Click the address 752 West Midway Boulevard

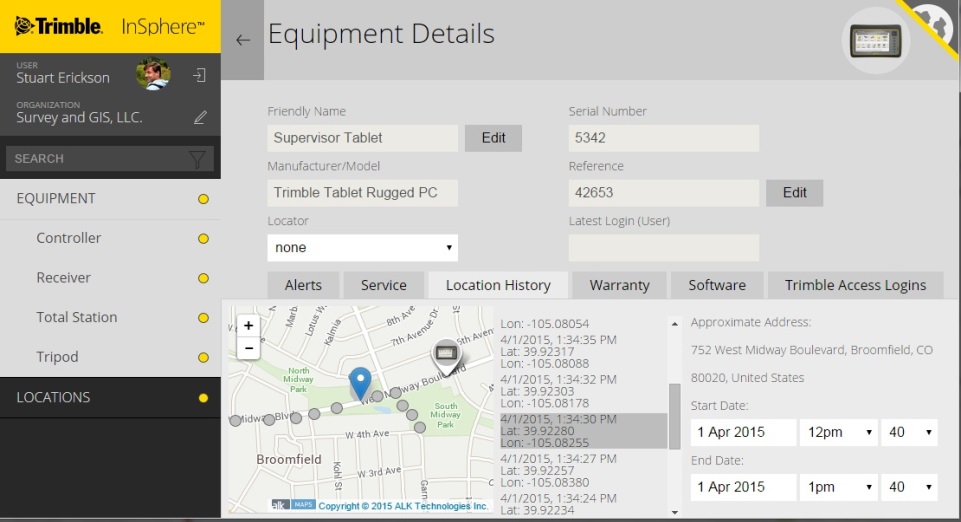pos(811,350)
